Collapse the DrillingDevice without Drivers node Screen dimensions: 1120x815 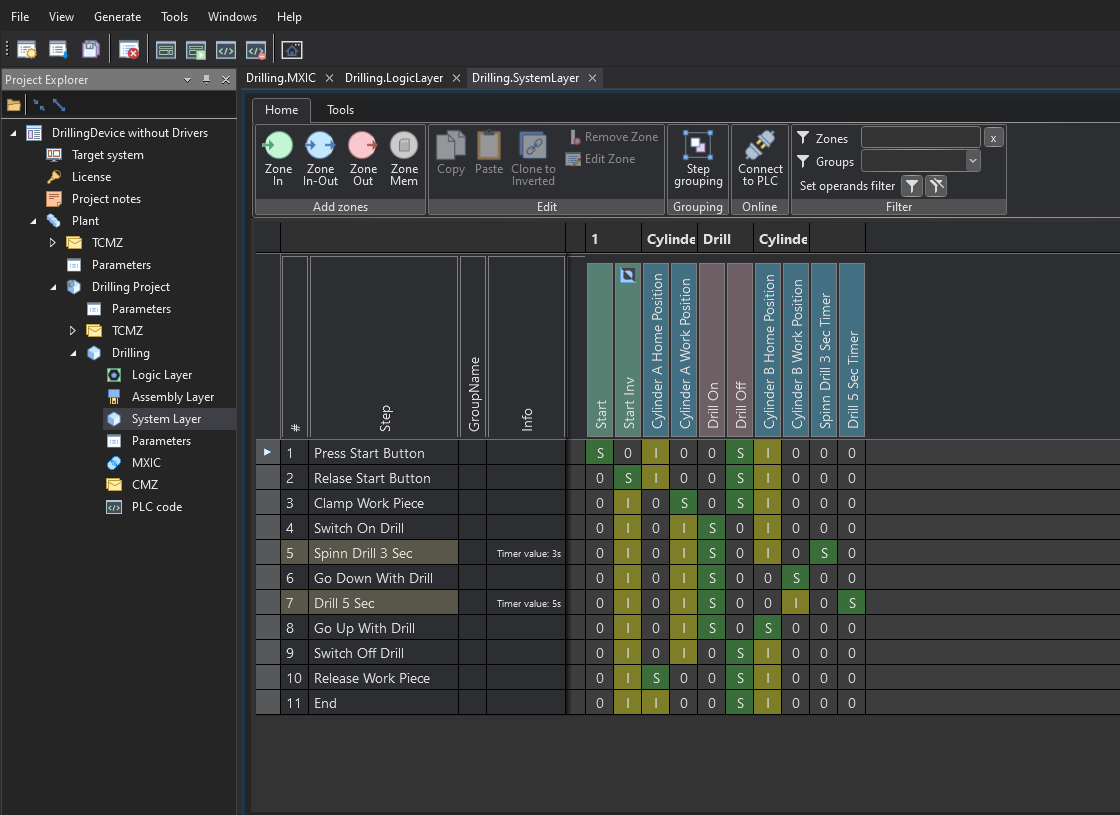[14, 133]
